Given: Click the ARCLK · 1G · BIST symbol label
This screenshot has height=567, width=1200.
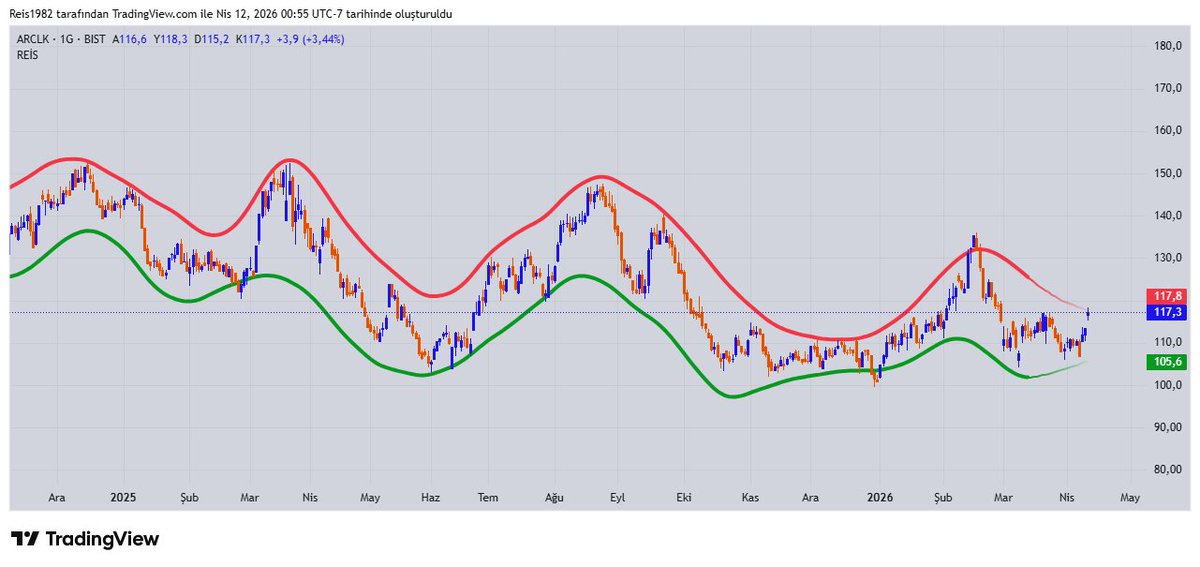Looking at the screenshot, I should pos(61,39).
